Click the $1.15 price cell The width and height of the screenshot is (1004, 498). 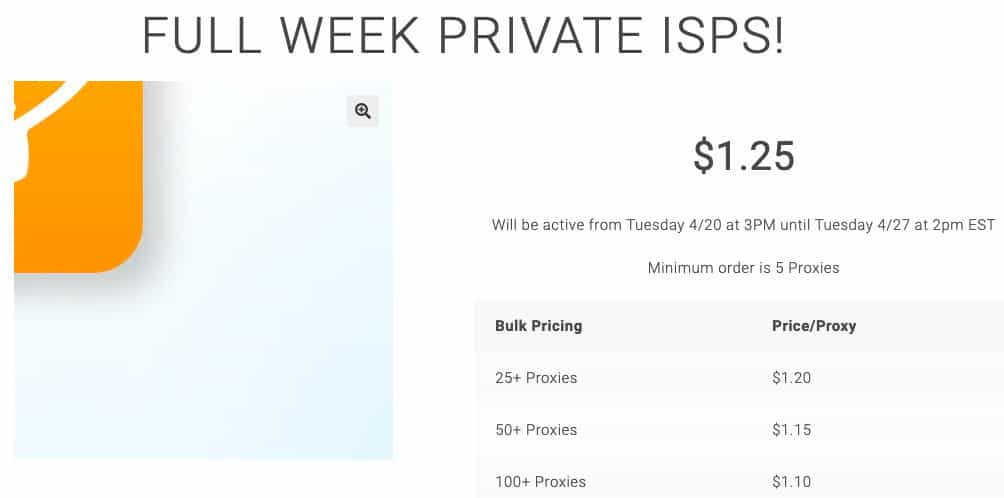791,430
